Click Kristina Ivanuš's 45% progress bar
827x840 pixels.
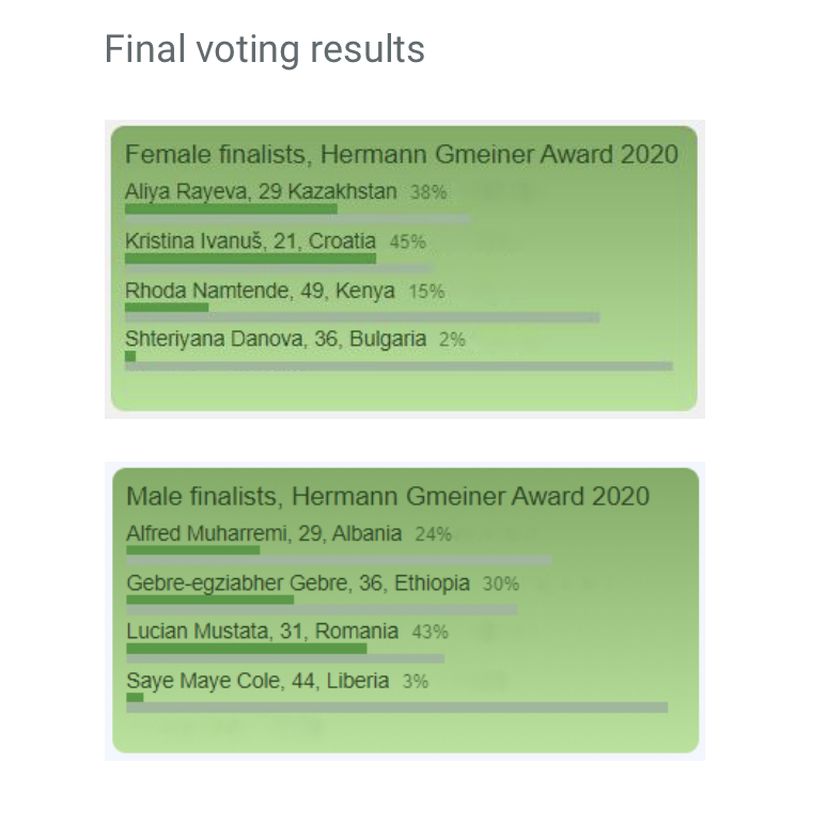coord(250,258)
